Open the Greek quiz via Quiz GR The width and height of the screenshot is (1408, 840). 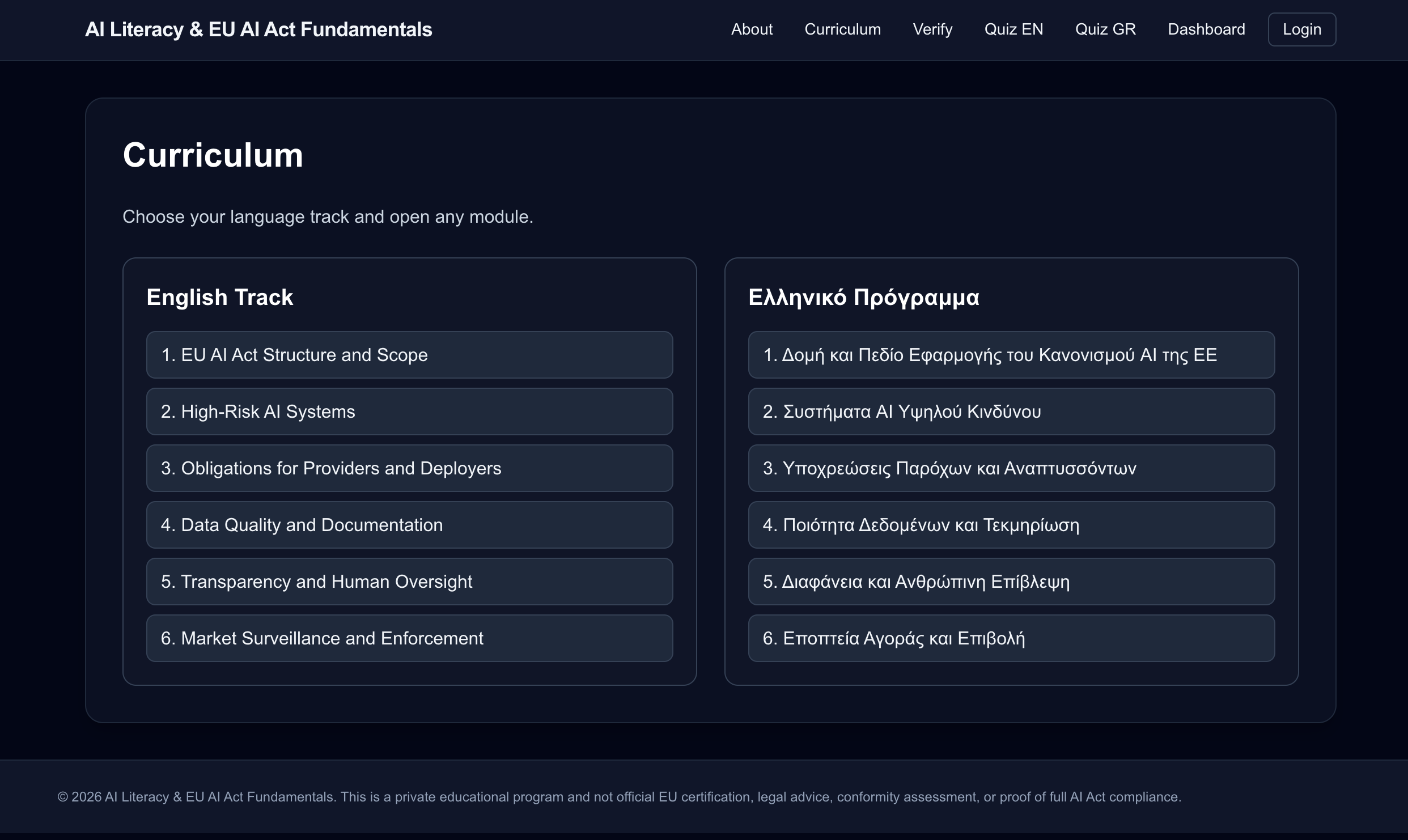(x=1105, y=29)
